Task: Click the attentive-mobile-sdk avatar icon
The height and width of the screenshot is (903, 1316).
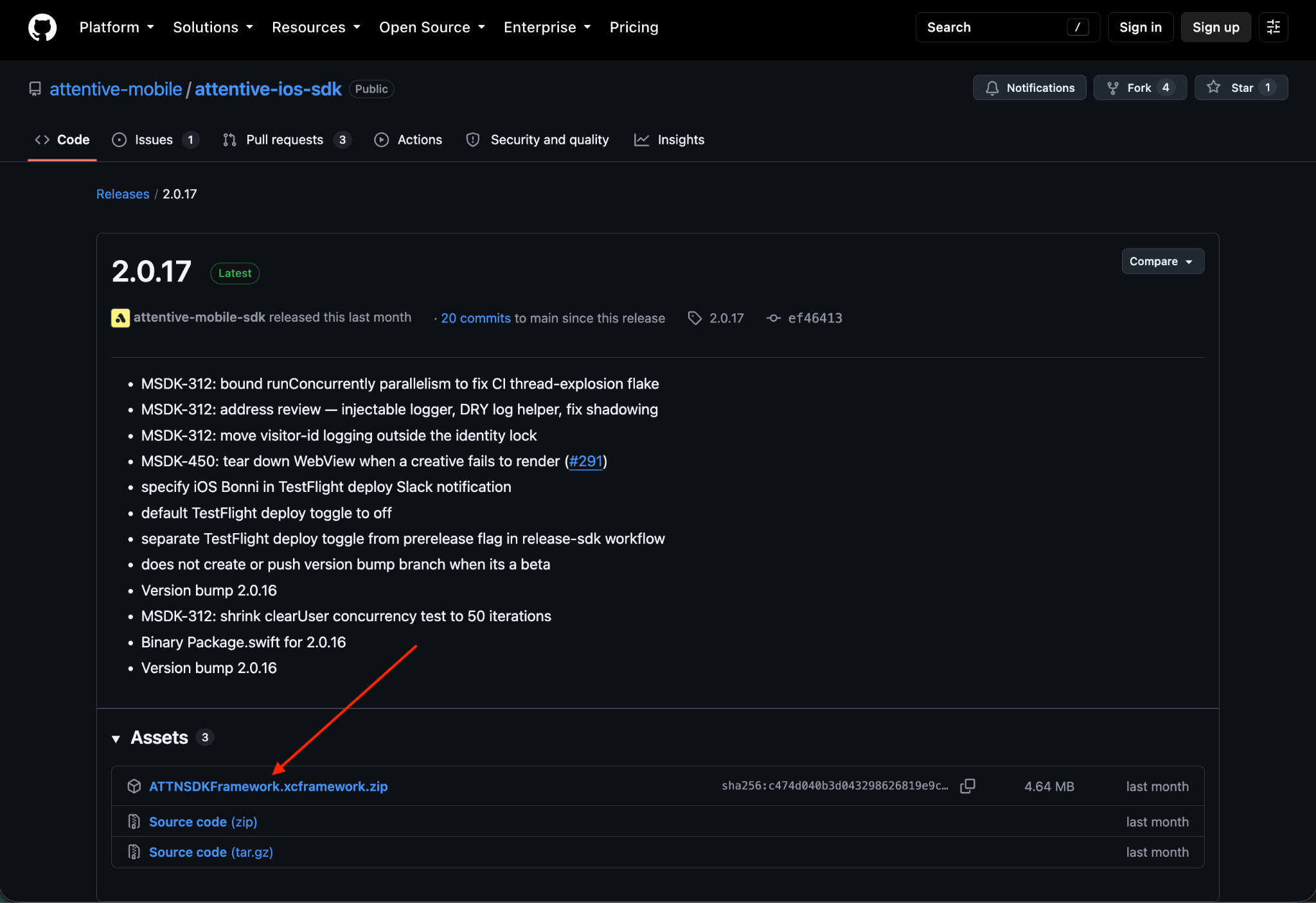Action: [x=120, y=318]
